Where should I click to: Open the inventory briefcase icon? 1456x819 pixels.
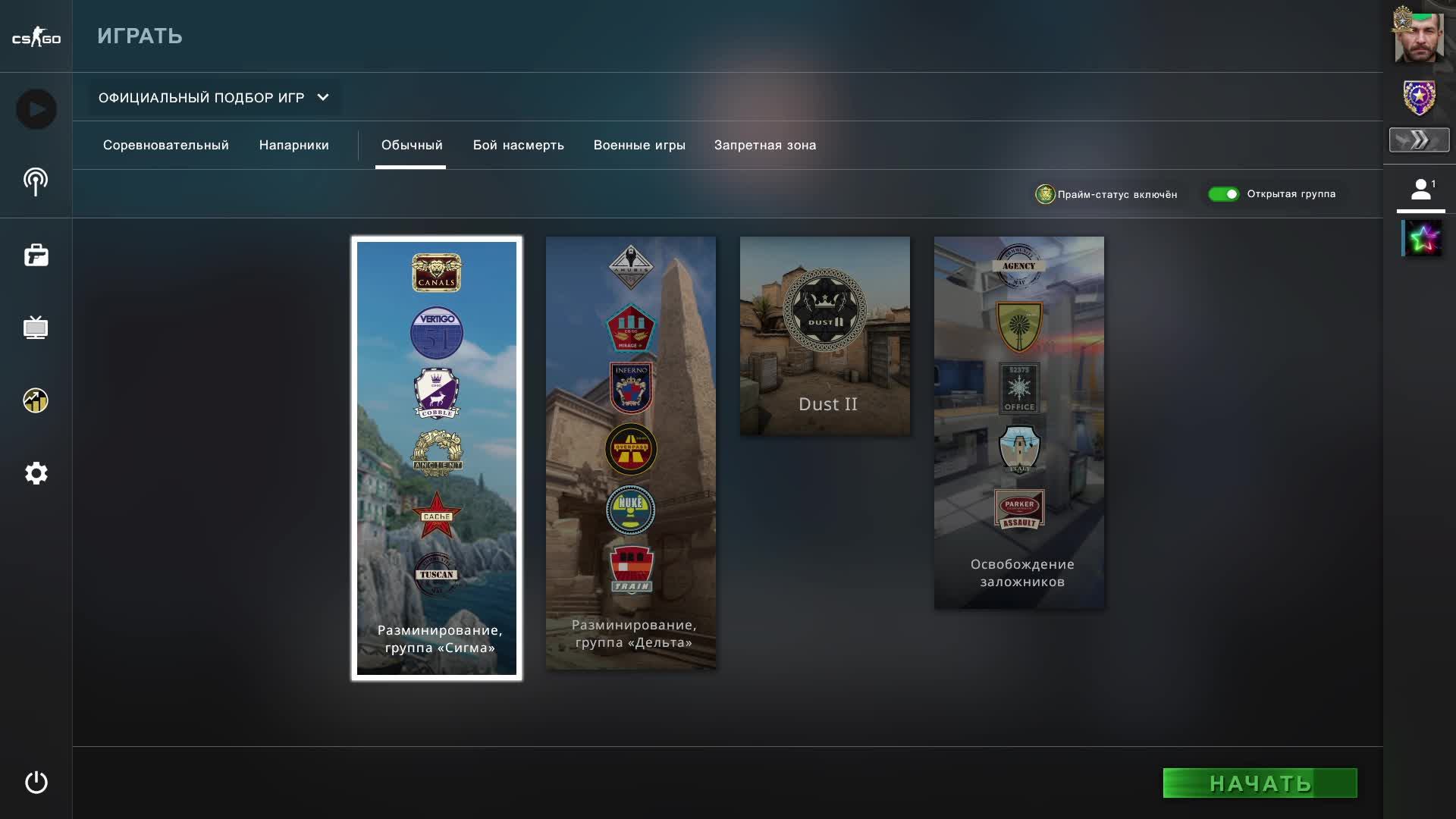tap(35, 255)
